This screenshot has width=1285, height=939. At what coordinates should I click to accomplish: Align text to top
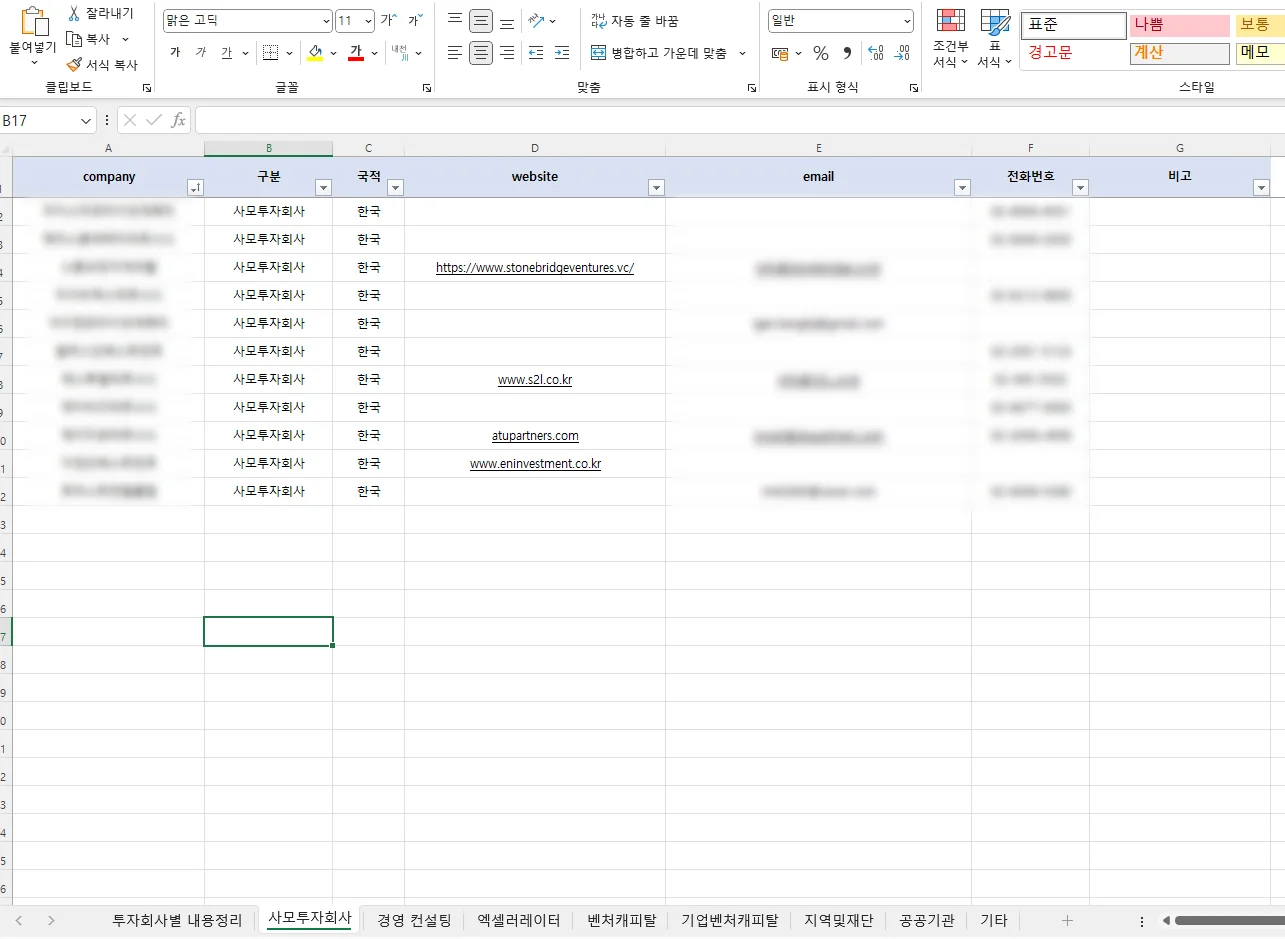pos(455,20)
